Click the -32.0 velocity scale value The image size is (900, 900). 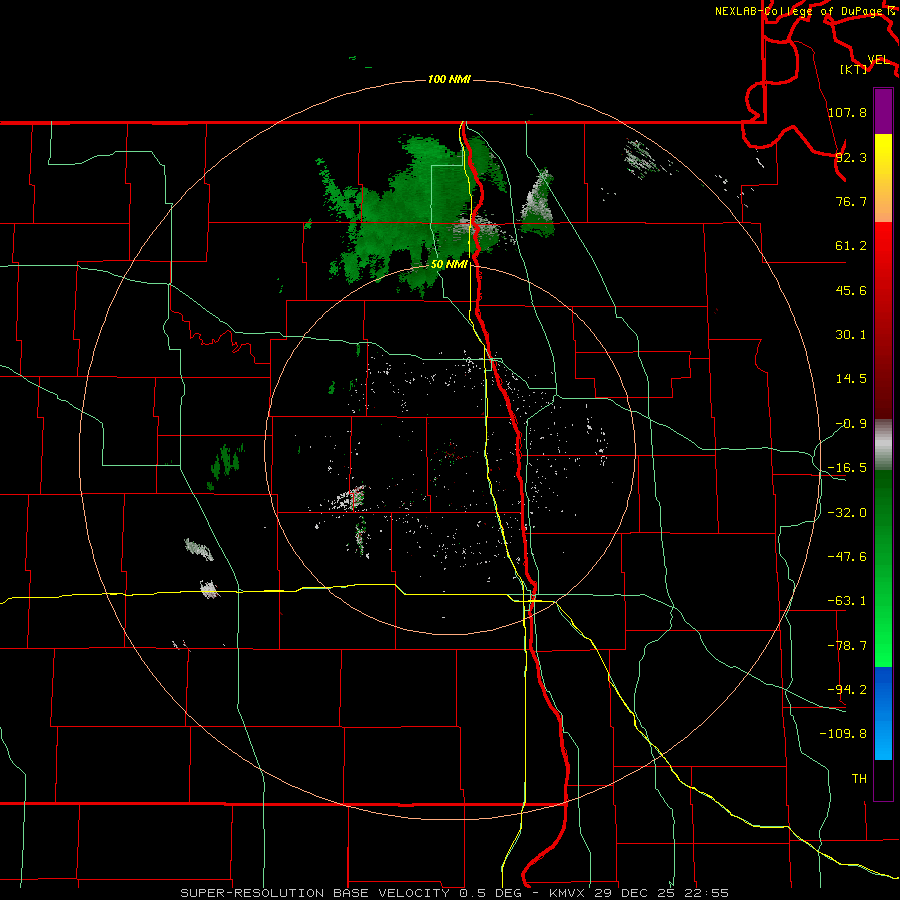(x=847, y=513)
